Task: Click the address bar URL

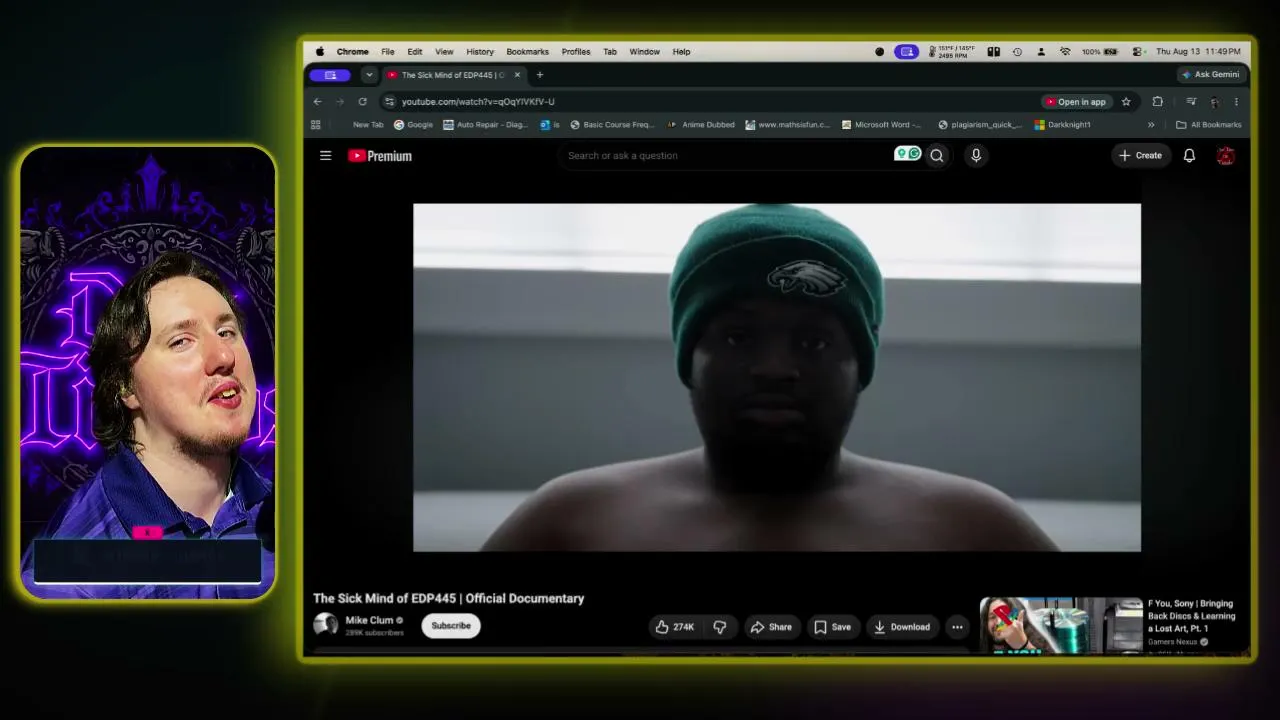Action: pos(478,101)
